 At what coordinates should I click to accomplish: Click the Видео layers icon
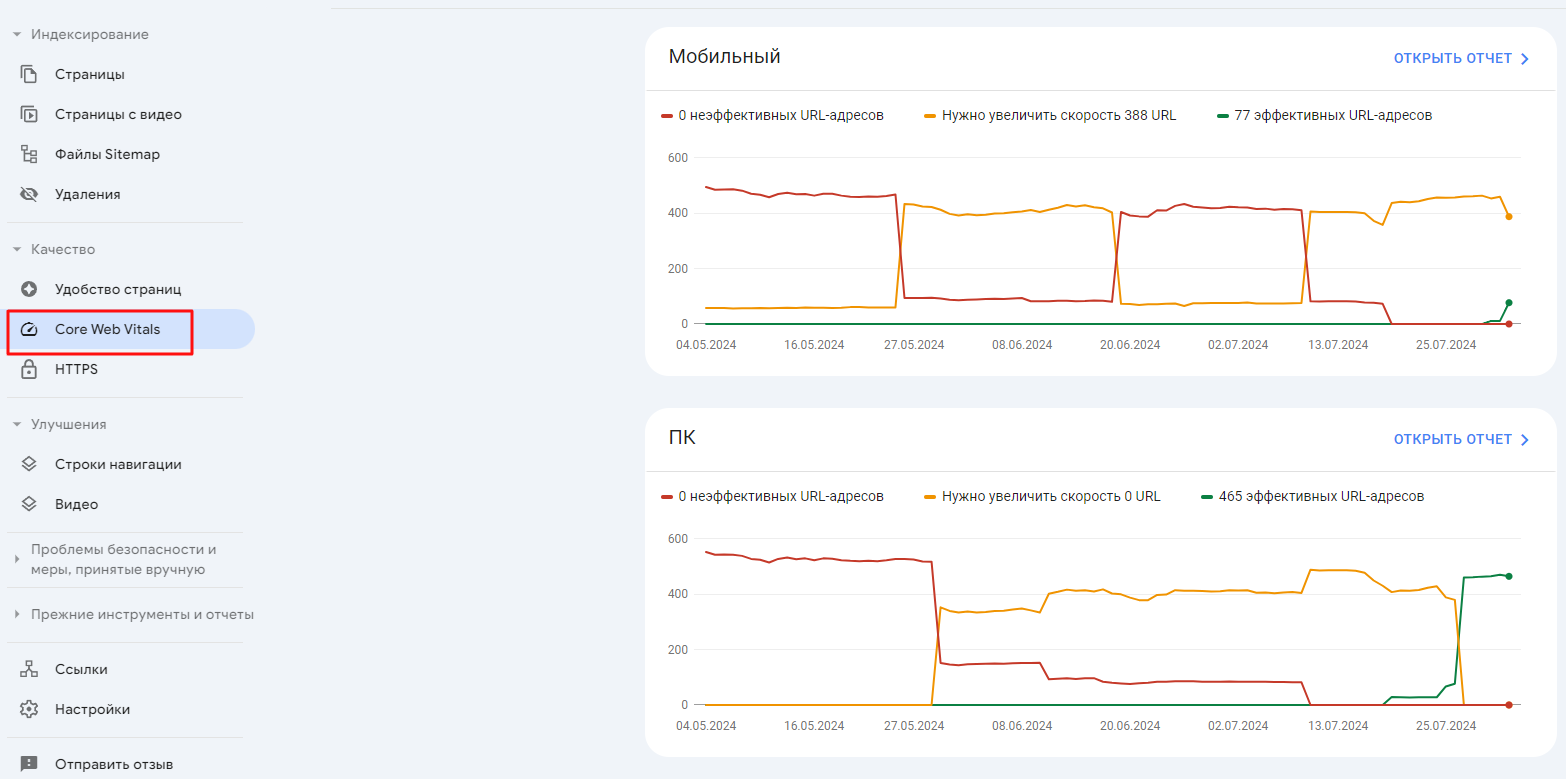coord(29,504)
